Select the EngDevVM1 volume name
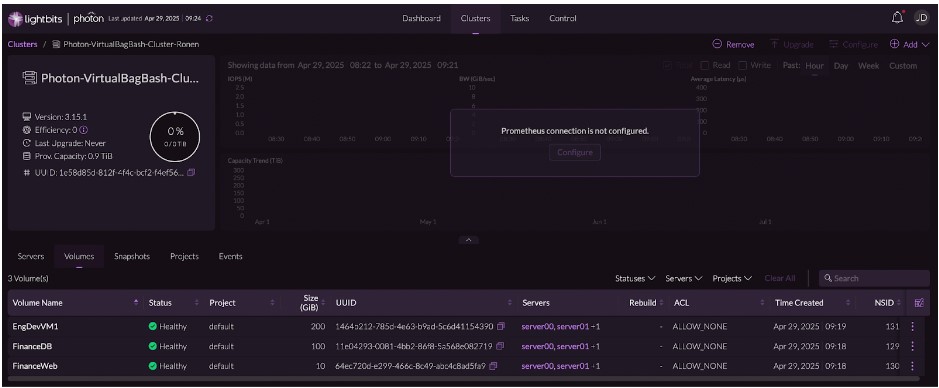The height and width of the screenshot is (388, 939). [x=35, y=327]
